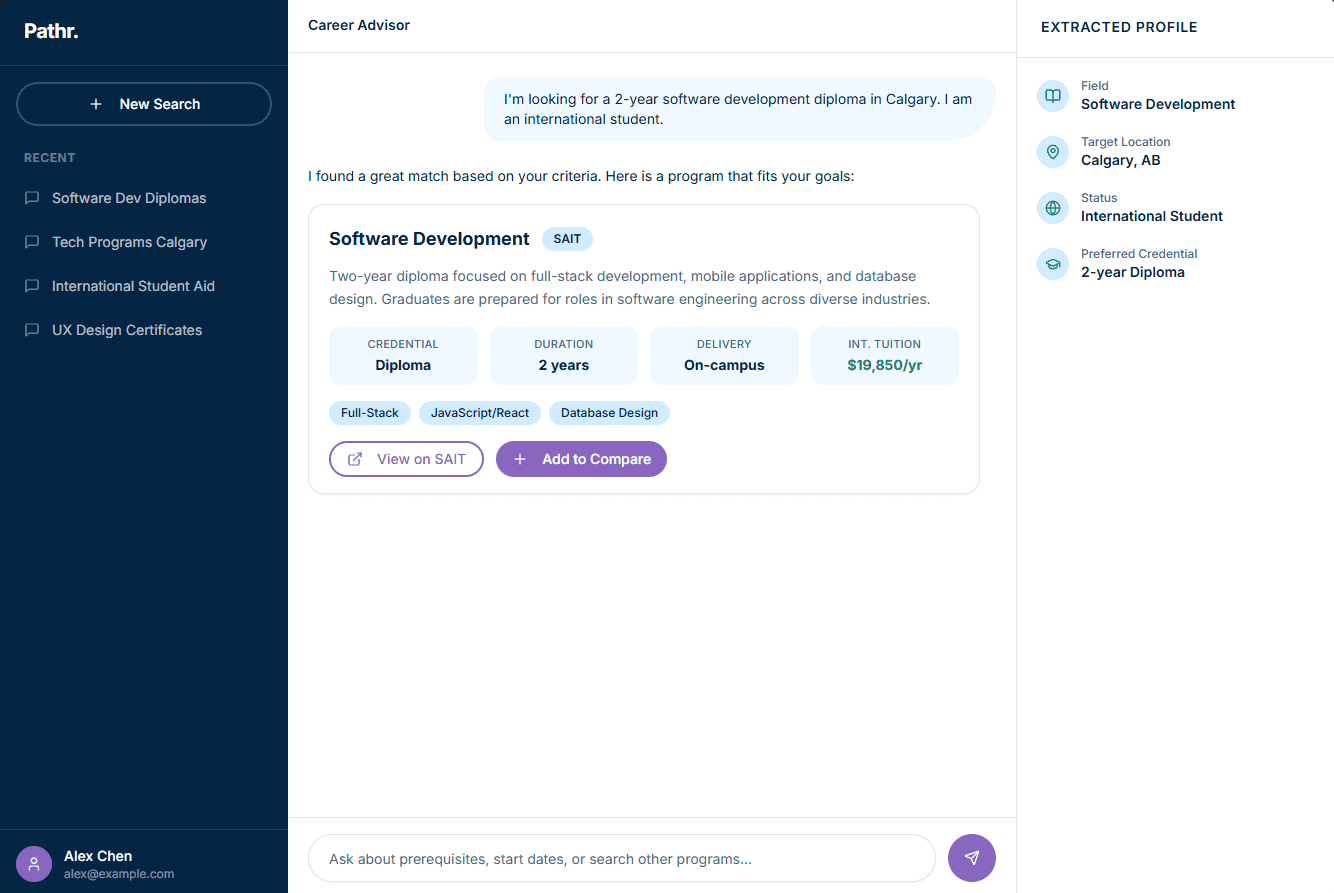The image size is (1334, 893).
Task: Click the Career Advisor header title
Action: pos(359,25)
